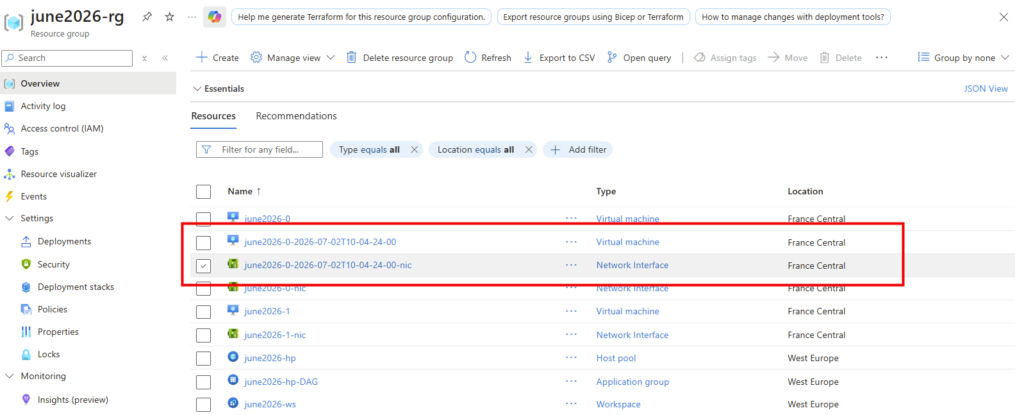Check the june2026-1-nic row checkbox
This screenshot has height=415, width=1024.
(204, 335)
